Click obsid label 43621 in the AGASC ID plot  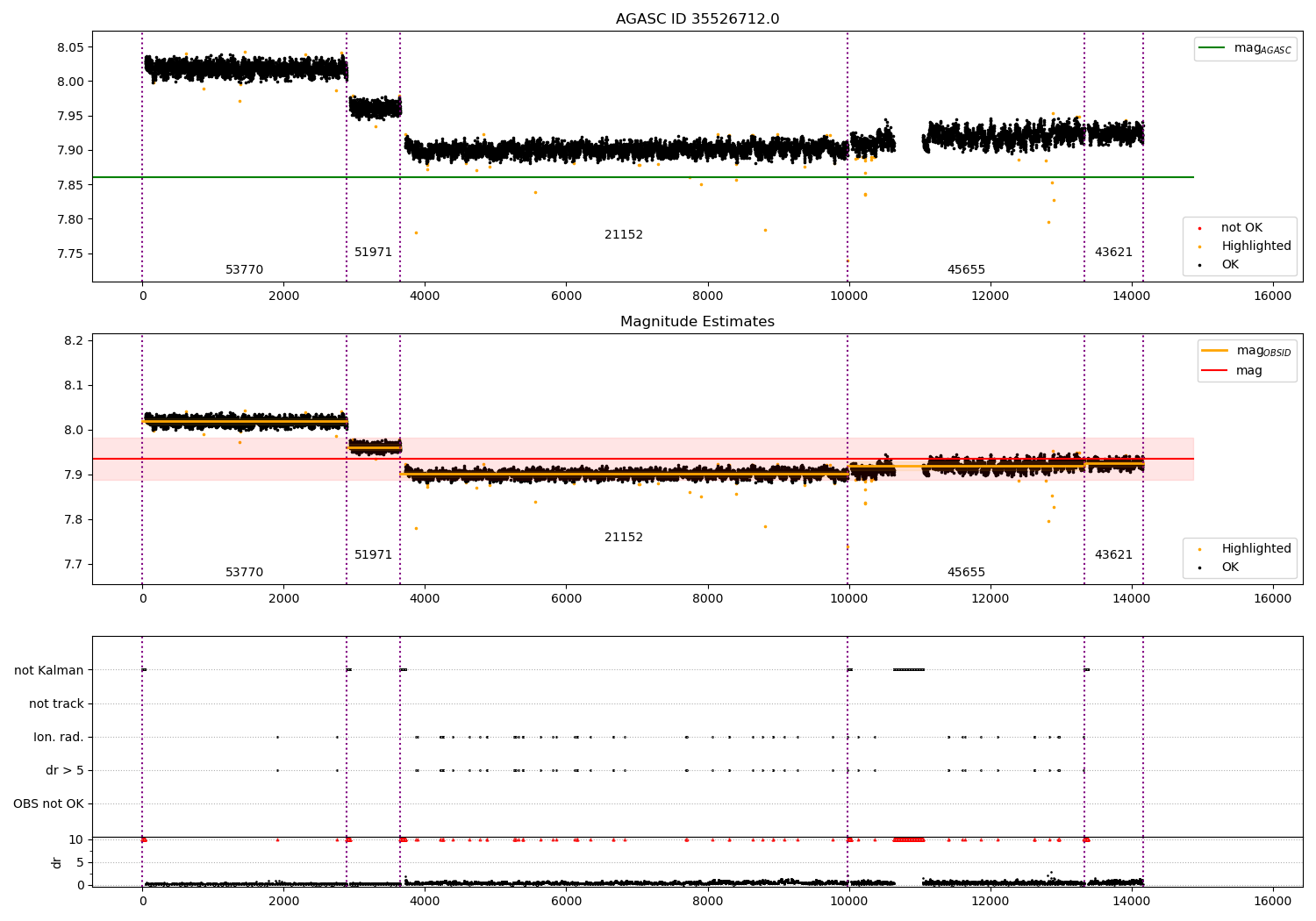(1113, 253)
